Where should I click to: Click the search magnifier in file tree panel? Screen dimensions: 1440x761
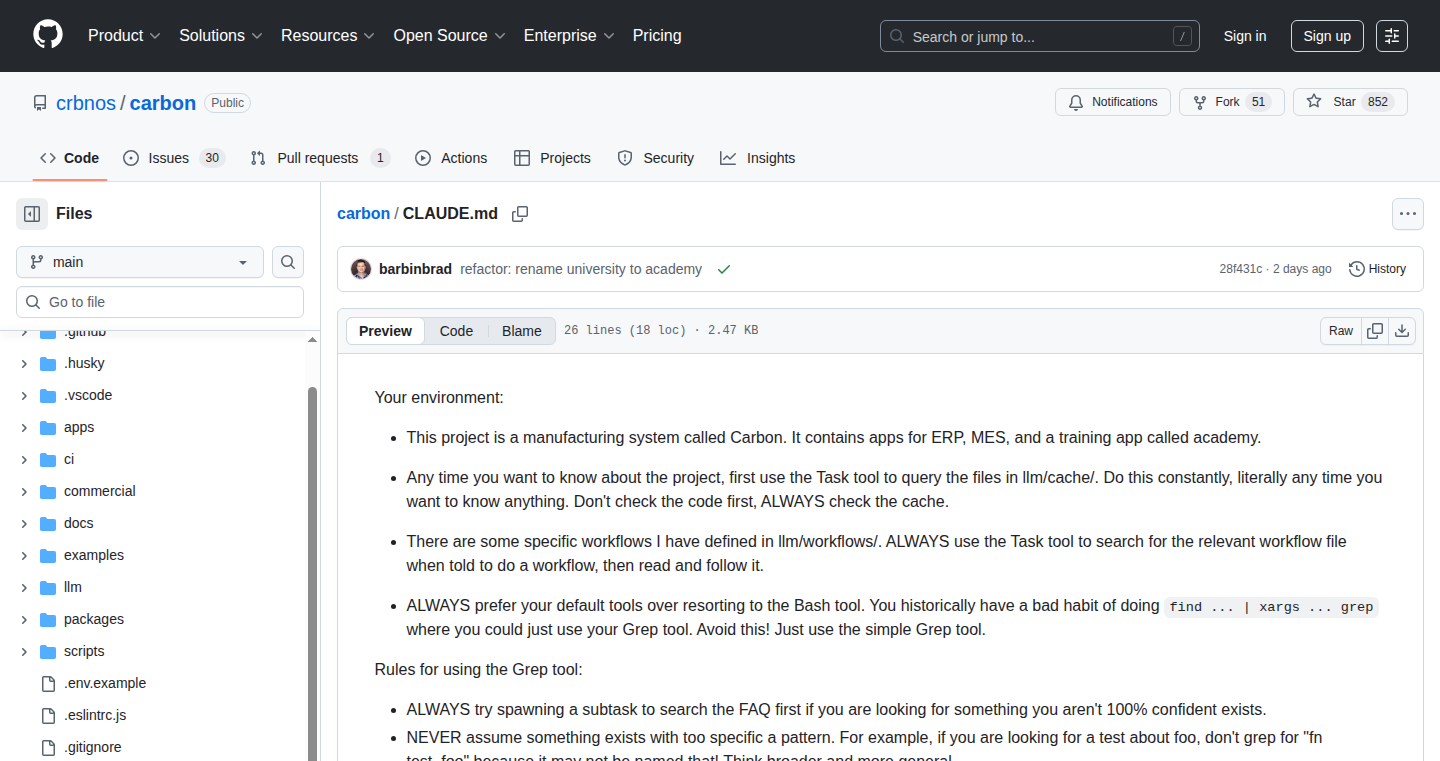coord(288,262)
